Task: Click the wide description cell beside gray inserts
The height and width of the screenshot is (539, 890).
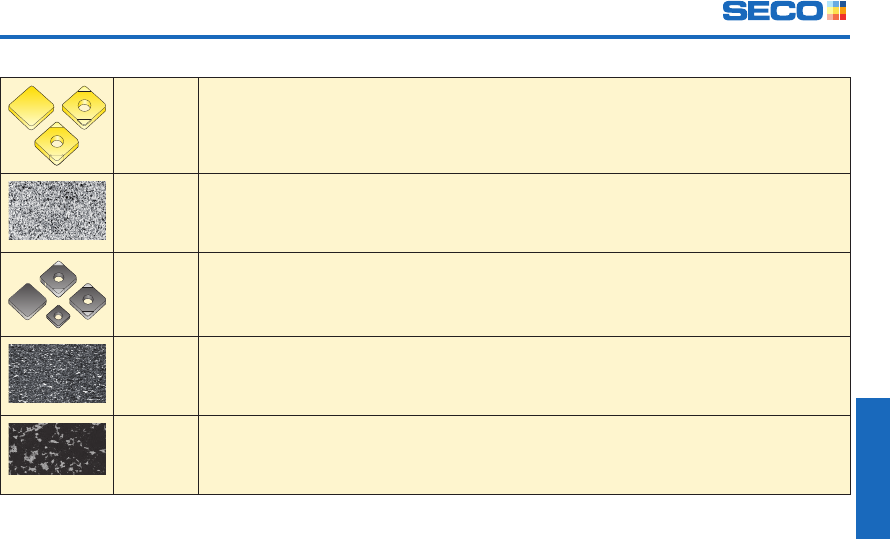Action: click(524, 294)
